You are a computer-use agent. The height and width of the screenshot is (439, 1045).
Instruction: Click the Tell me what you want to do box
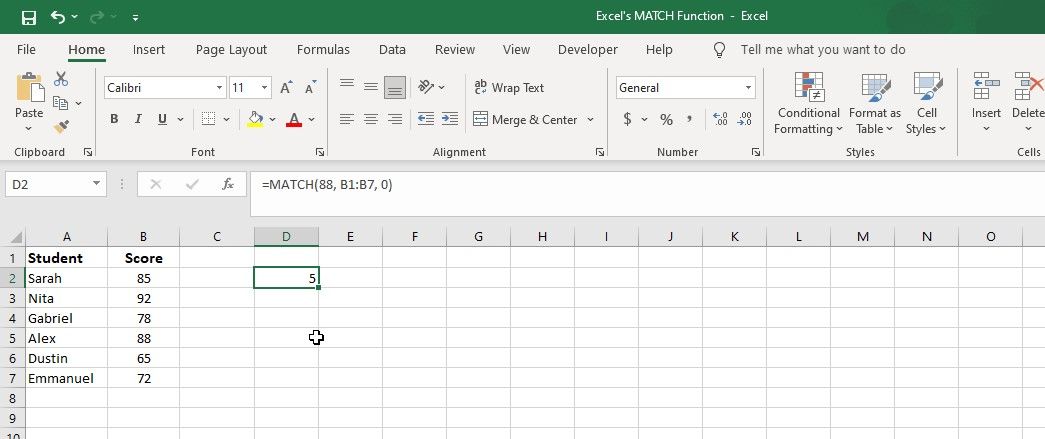(822, 49)
